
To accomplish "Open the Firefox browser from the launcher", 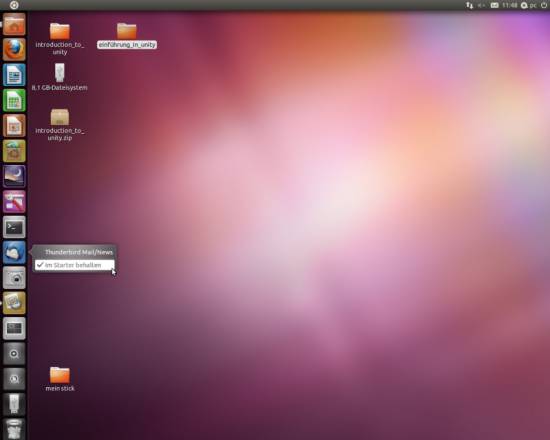I will (x=14, y=49).
